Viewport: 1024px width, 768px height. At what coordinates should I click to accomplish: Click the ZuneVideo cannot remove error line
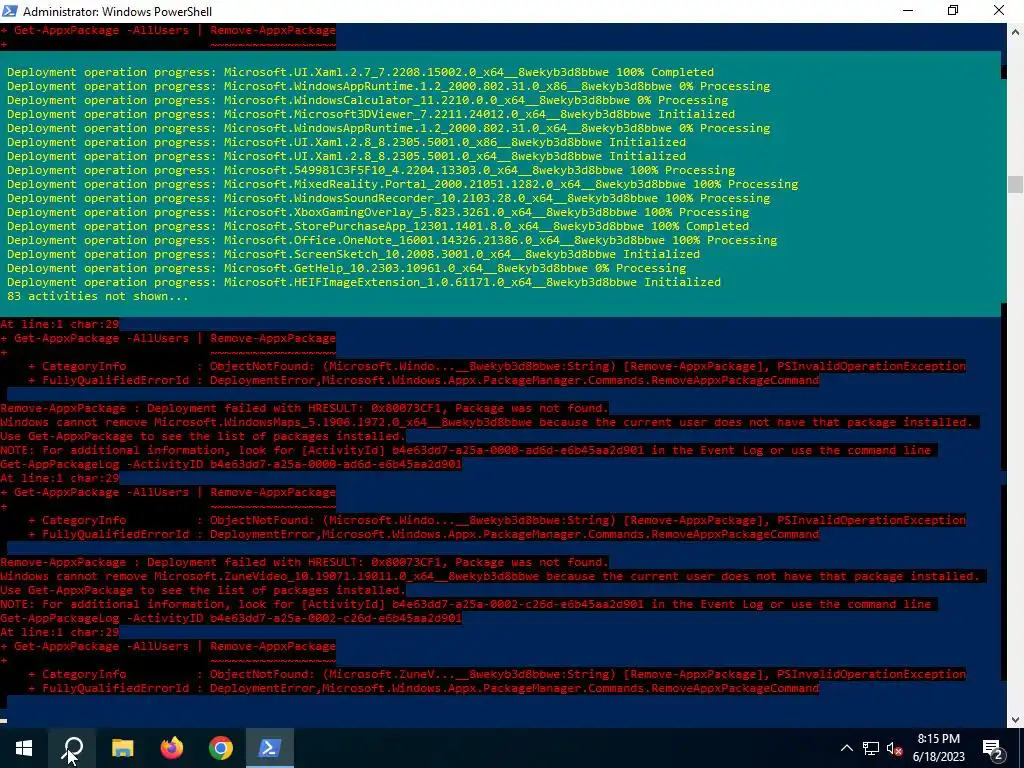(x=490, y=577)
